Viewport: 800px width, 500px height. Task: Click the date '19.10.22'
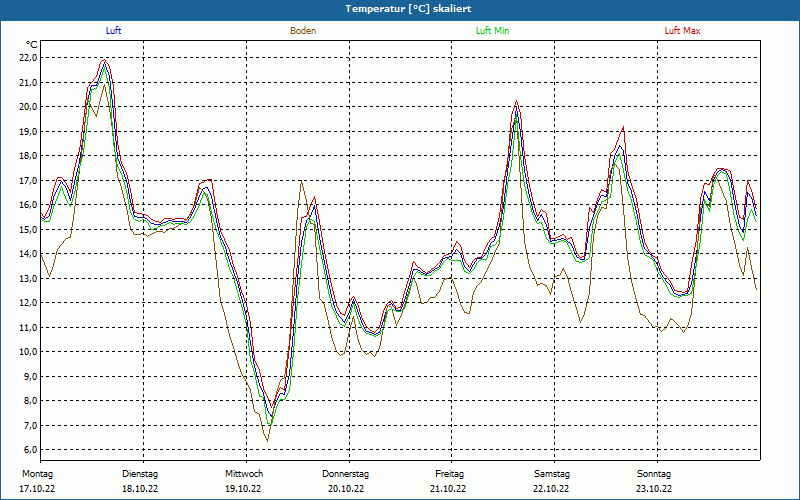tap(243, 488)
